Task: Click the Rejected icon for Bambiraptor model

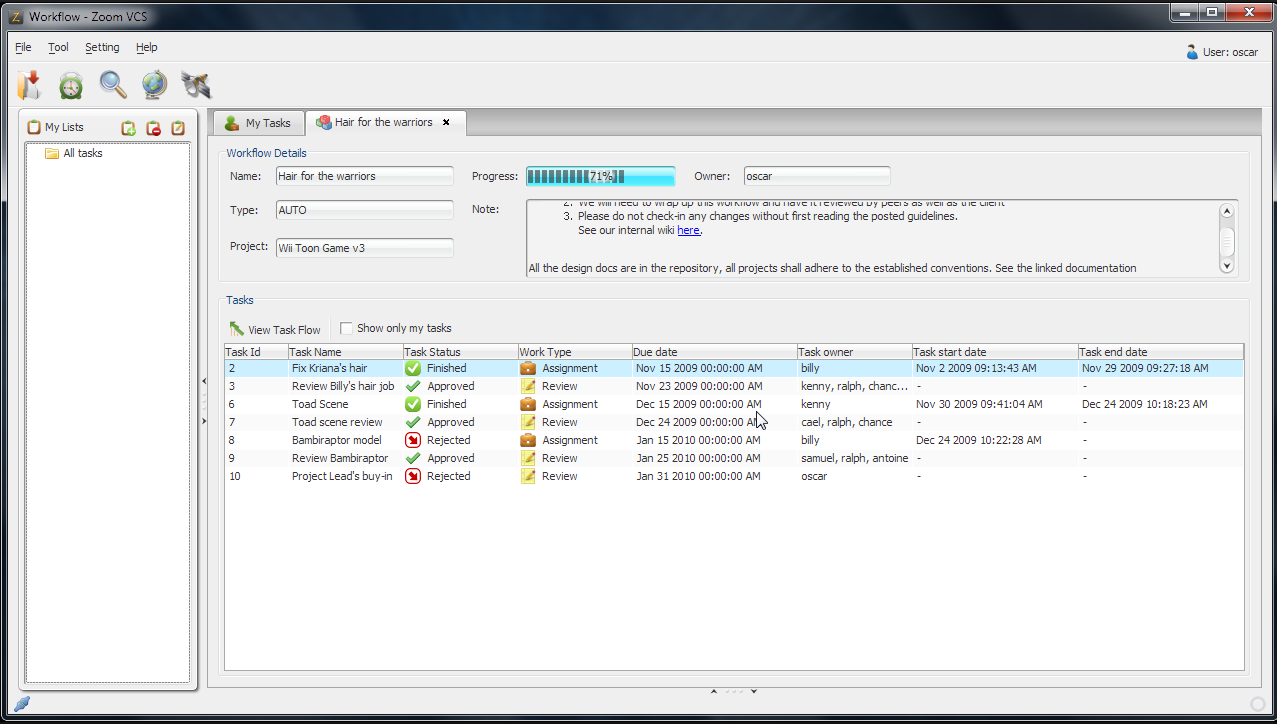Action: pos(412,440)
